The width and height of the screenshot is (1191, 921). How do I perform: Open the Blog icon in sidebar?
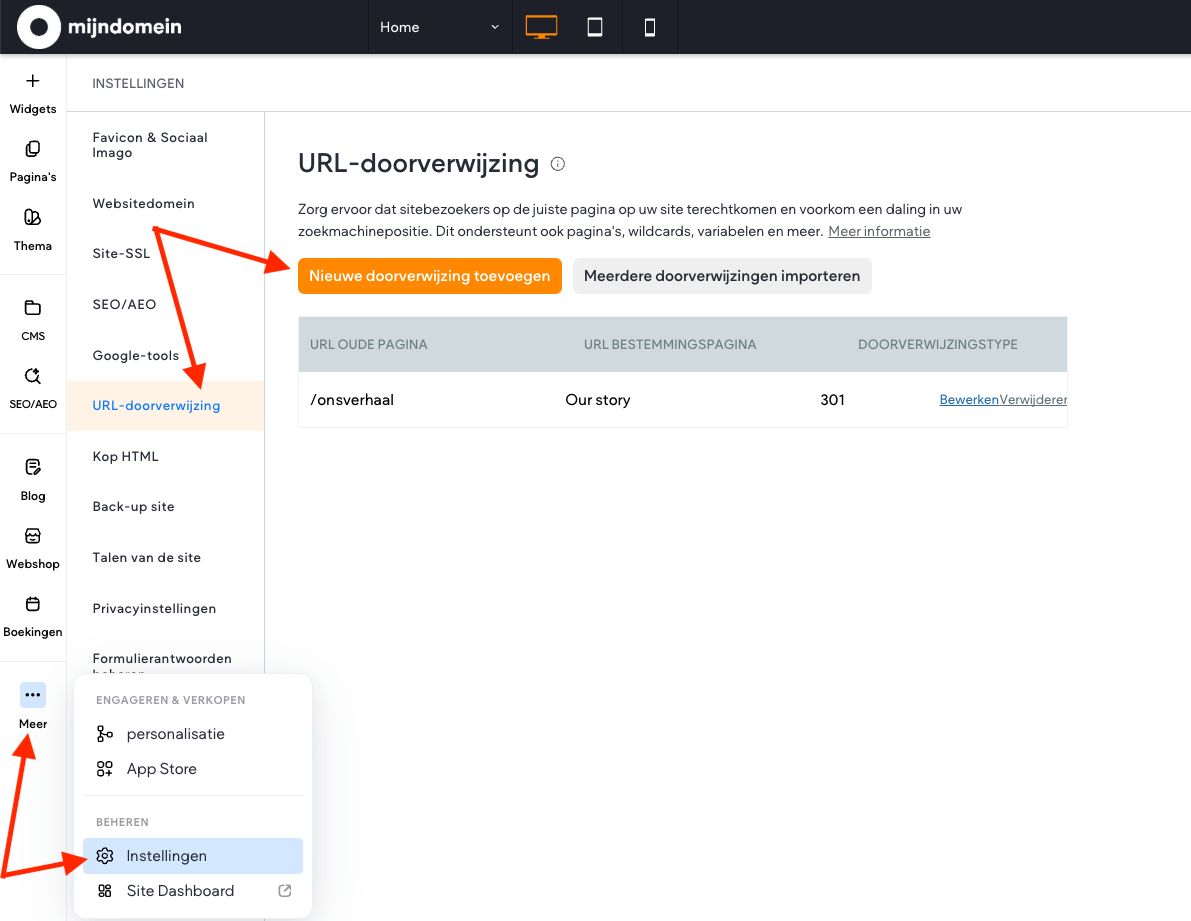(x=33, y=467)
